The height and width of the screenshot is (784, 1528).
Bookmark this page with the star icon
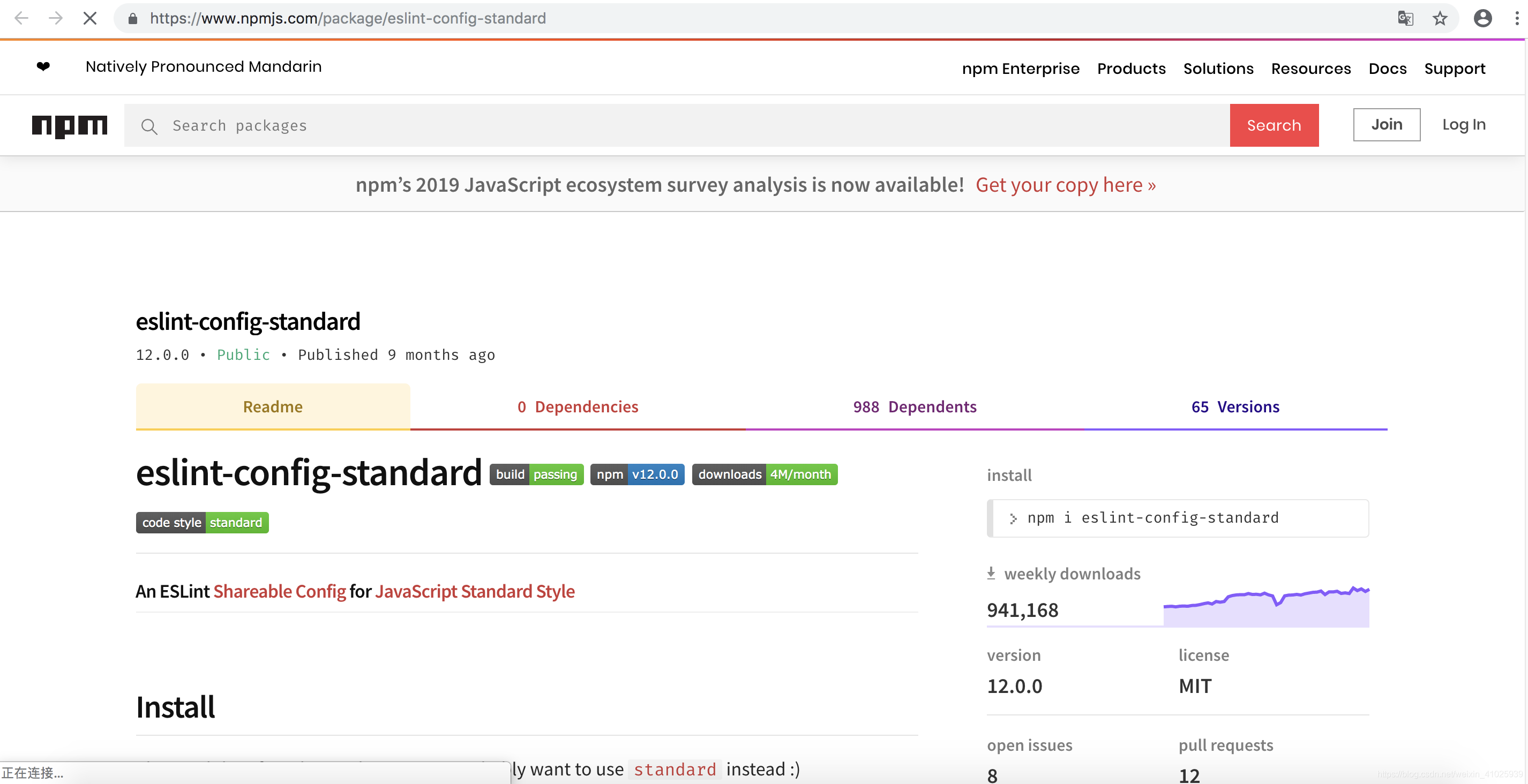(1440, 18)
